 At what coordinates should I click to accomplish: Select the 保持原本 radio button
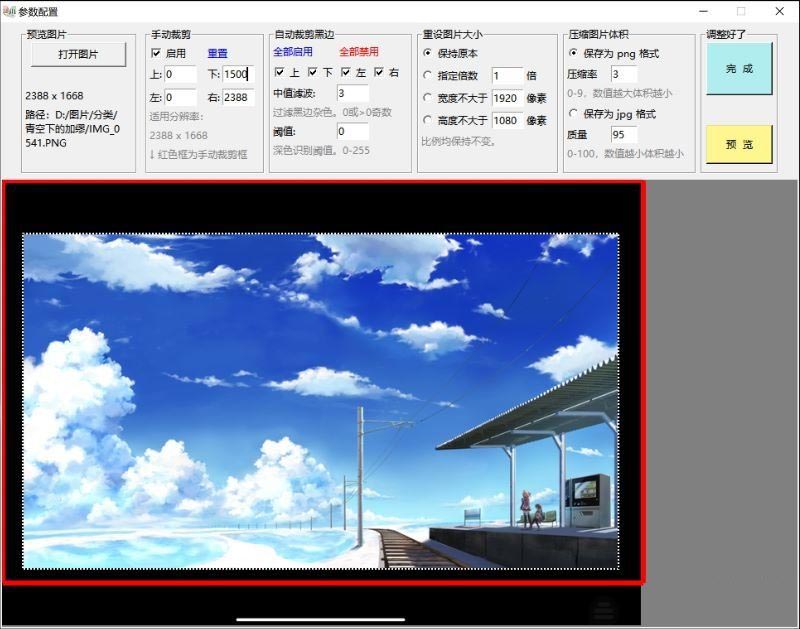pyautogui.click(x=428, y=53)
